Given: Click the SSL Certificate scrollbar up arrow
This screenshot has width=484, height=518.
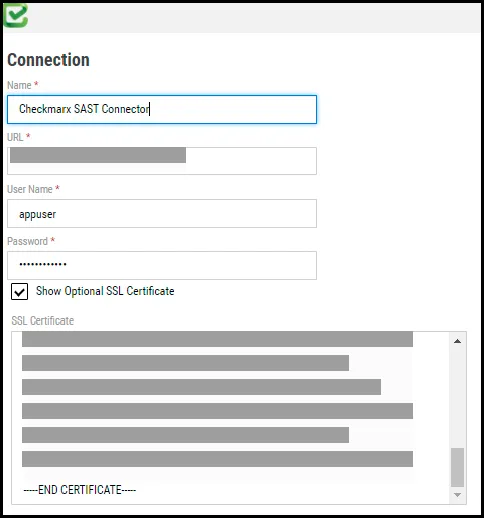Looking at the screenshot, I should 458,341.
